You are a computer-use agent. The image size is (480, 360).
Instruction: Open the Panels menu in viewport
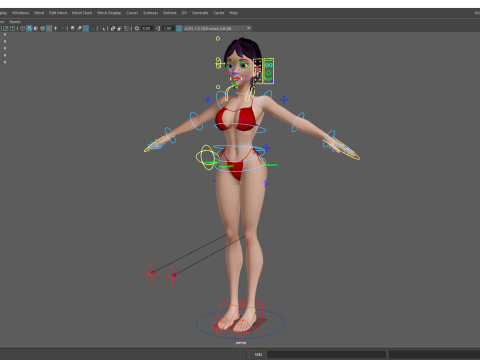[15, 22]
